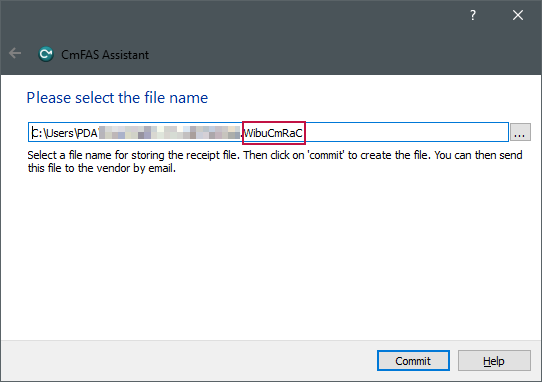
Task: Click the 'Please select the file name' heading
Action: point(117,98)
